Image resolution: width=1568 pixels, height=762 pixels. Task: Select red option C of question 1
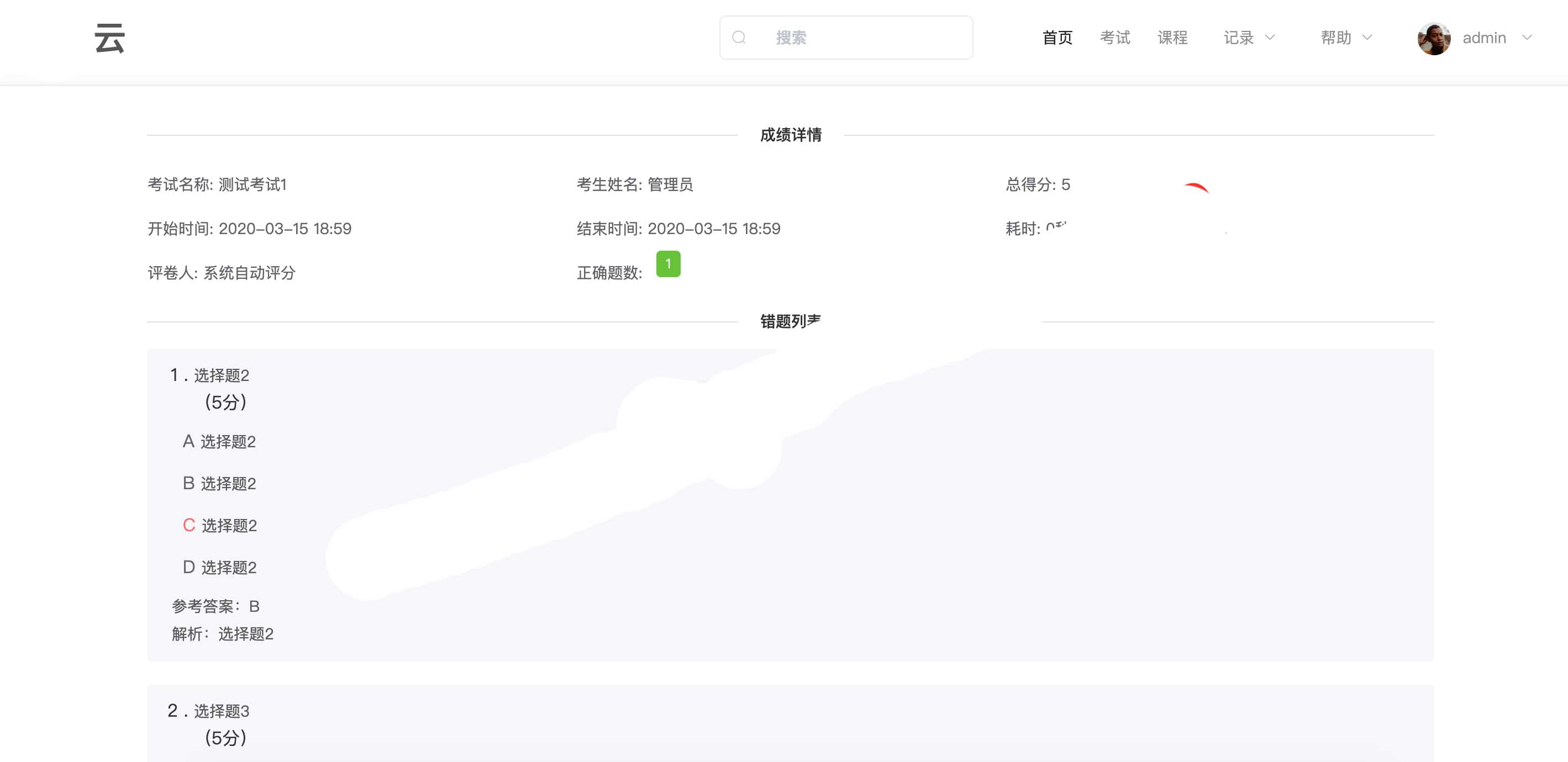(x=220, y=526)
